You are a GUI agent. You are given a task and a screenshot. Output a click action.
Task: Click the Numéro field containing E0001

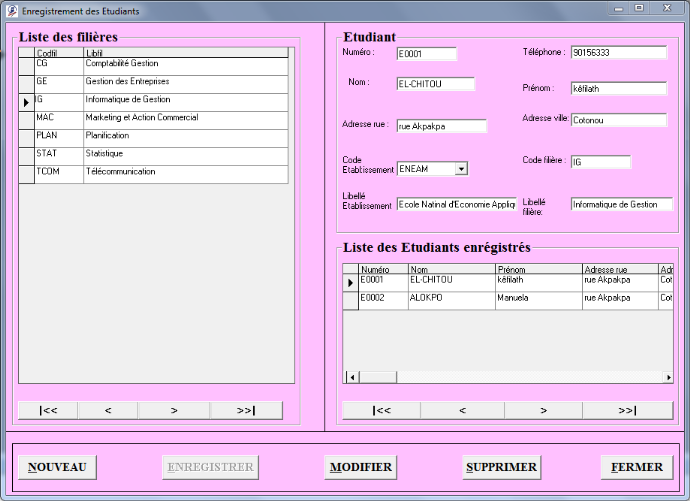(426, 54)
